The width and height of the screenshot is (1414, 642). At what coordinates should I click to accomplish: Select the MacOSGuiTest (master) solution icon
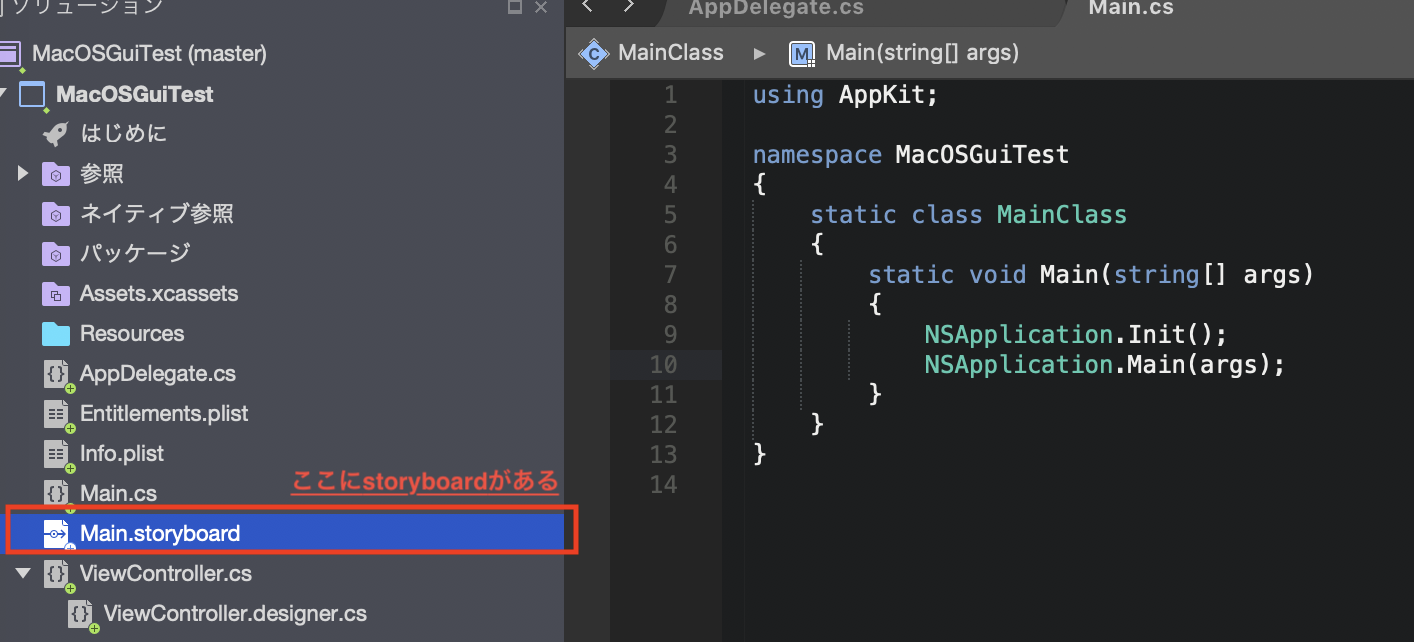pyautogui.click(x=10, y=54)
